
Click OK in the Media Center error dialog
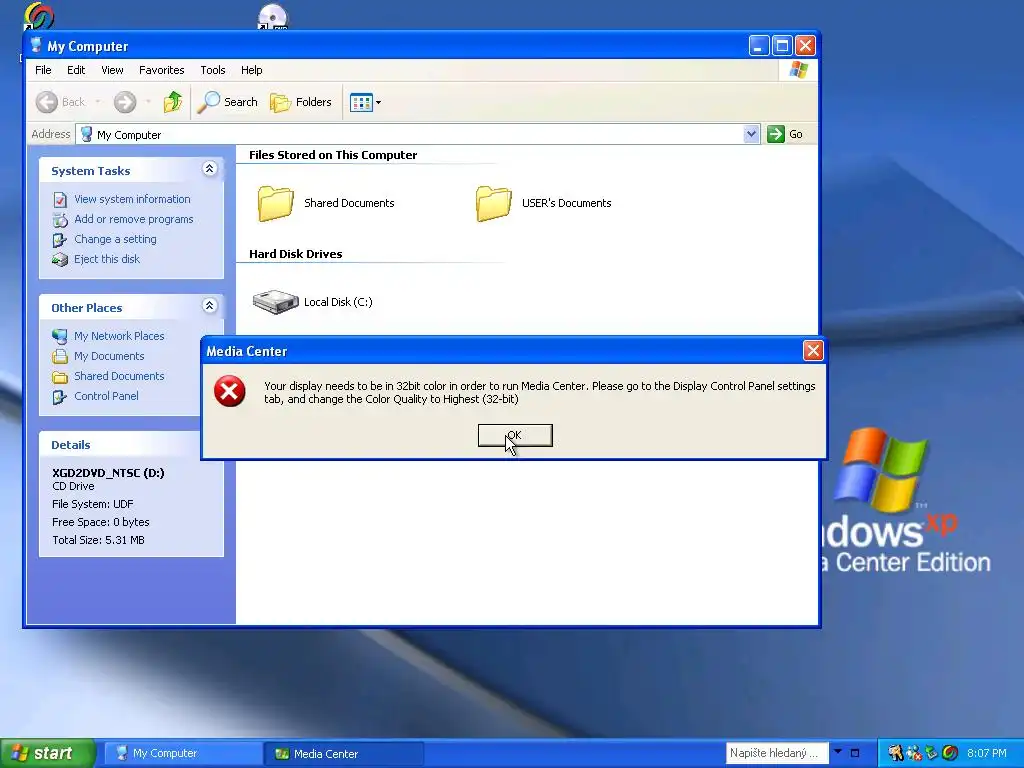(x=515, y=436)
